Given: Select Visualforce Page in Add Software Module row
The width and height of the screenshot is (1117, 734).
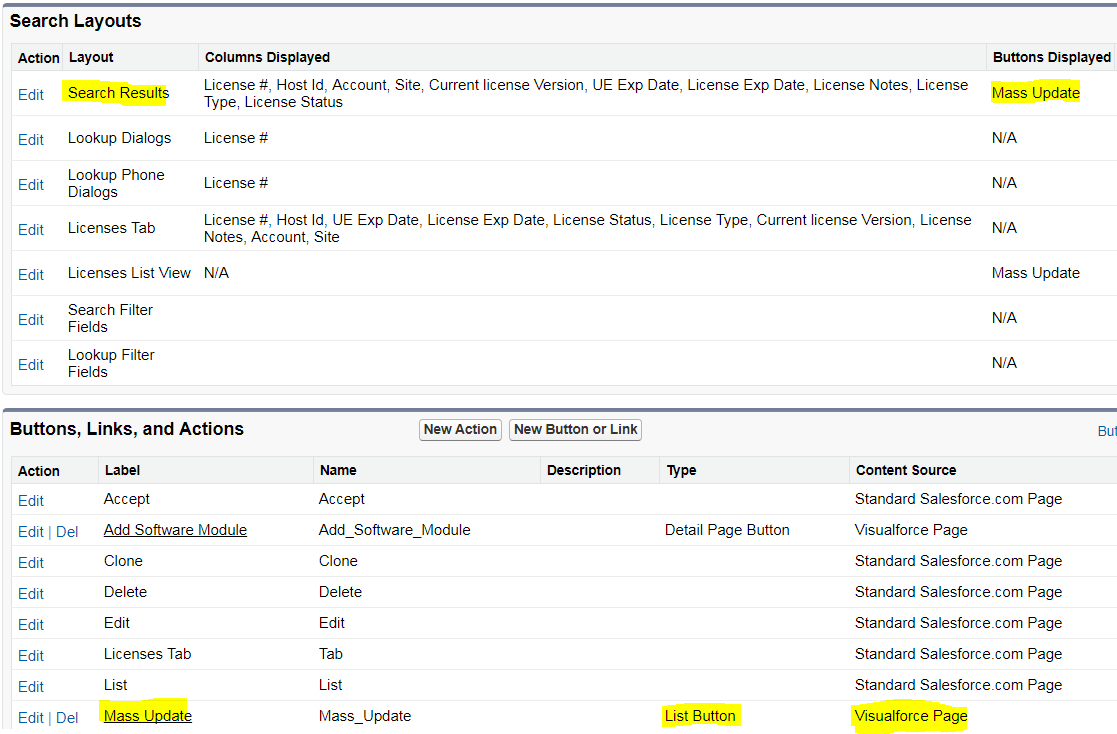Looking at the screenshot, I should click(x=911, y=530).
